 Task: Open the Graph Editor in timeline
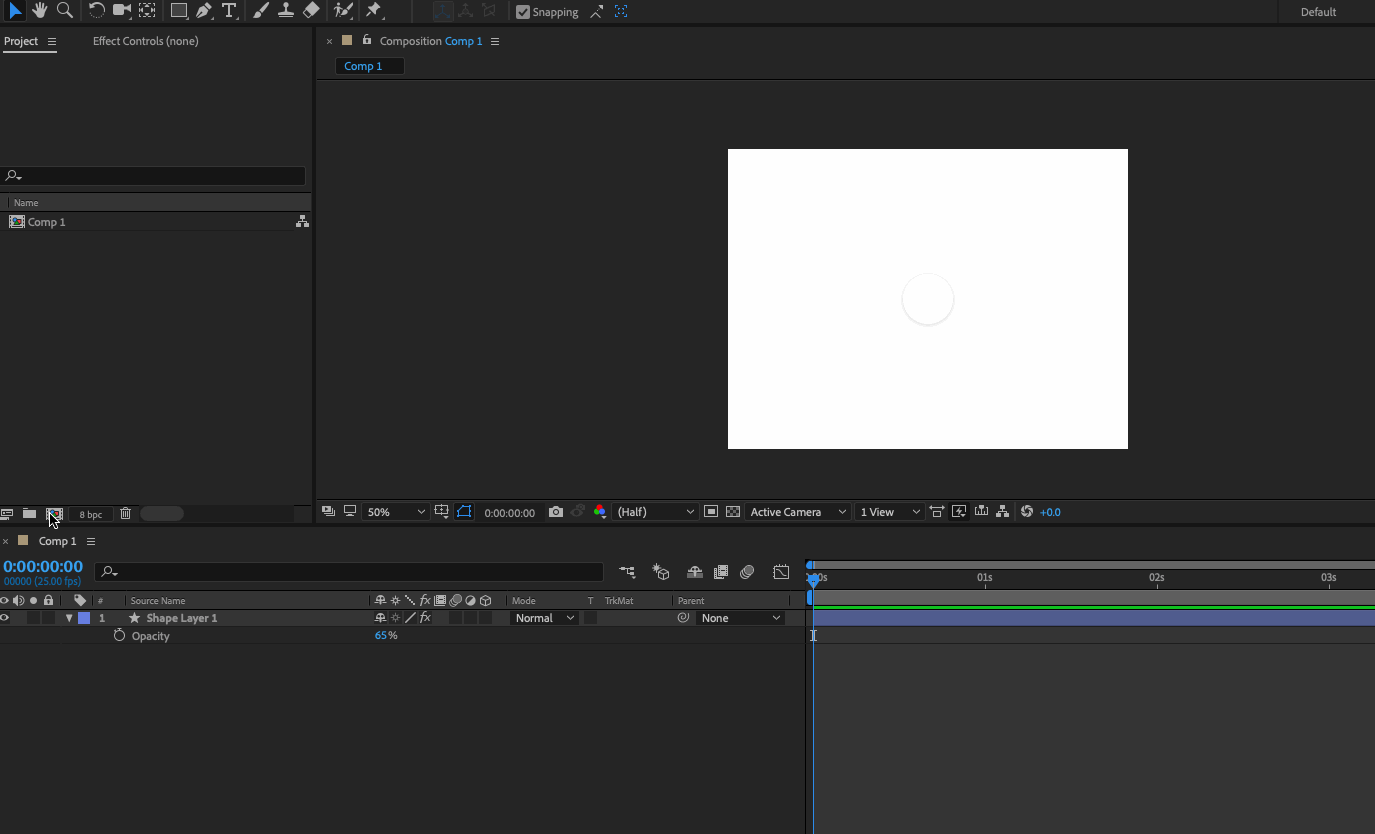tap(781, 572)
